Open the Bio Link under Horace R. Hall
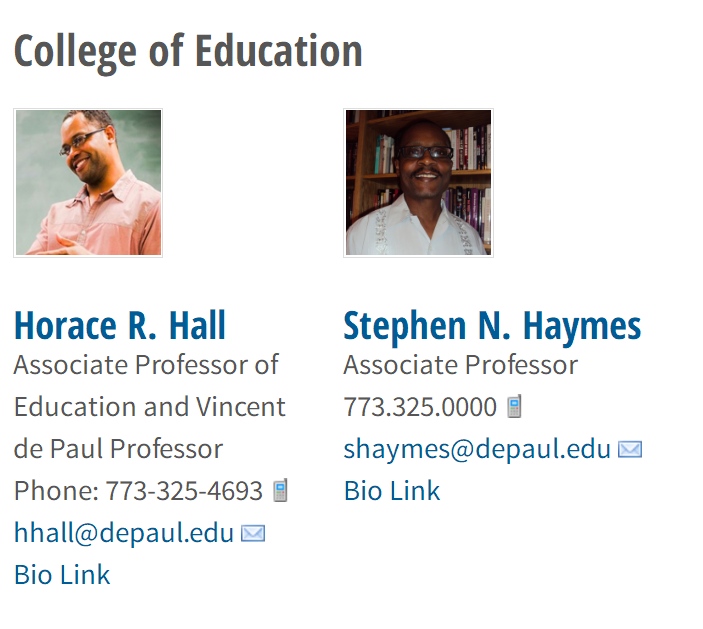Image resolution: width=703 pixels, height=629 pixels. 62,575
